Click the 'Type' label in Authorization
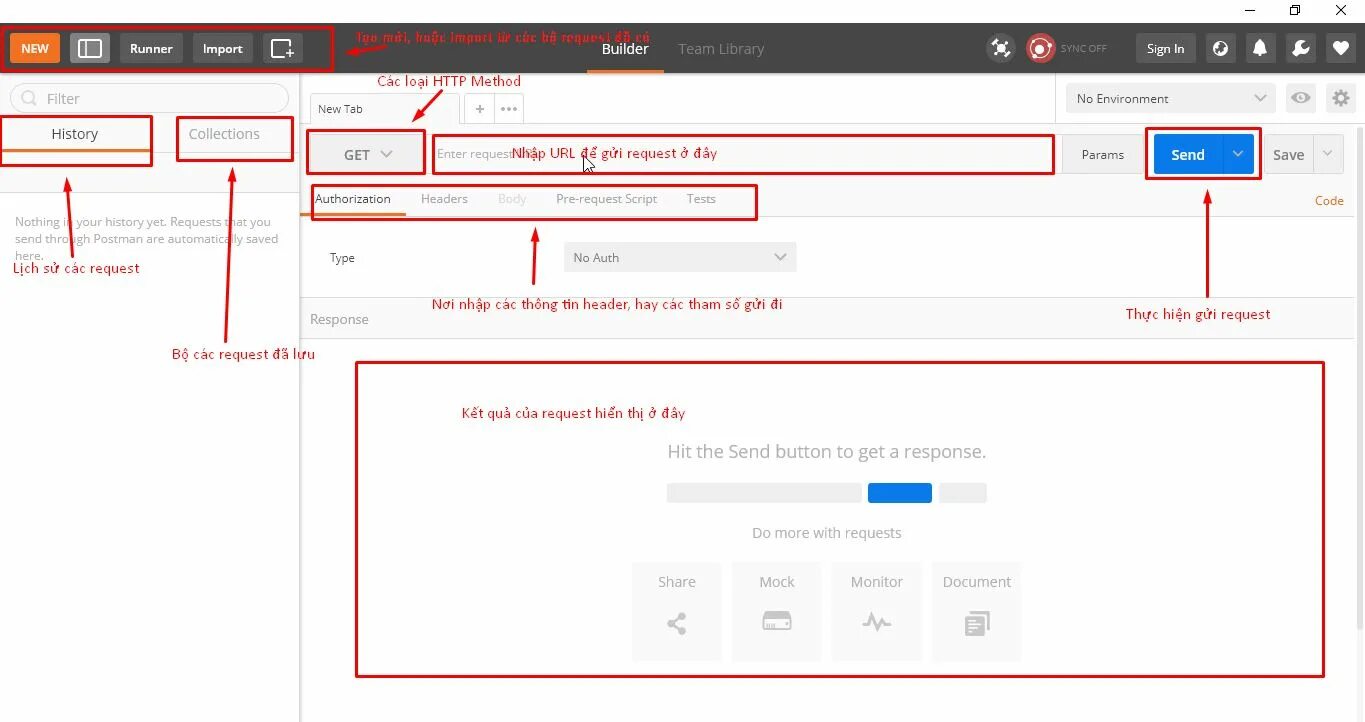Viewport: 1365px width, 722px height. 342,258
